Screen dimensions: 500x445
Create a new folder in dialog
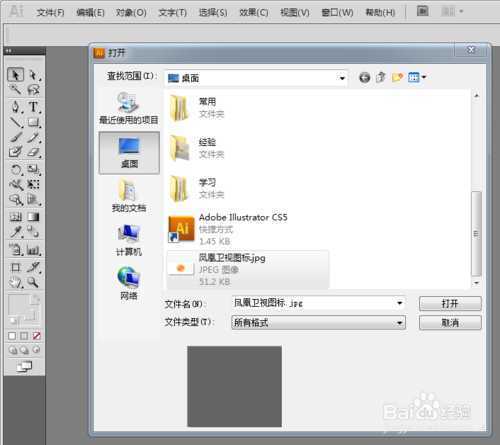(397, 78)
